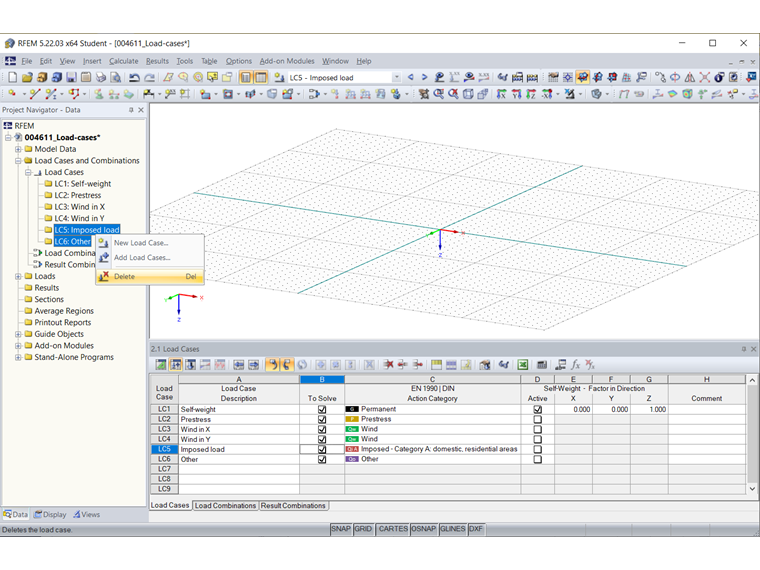Viewport: 760px width, 570px height.
Task: Switch navigator to Display tab
Action: (x=50, y=514)
